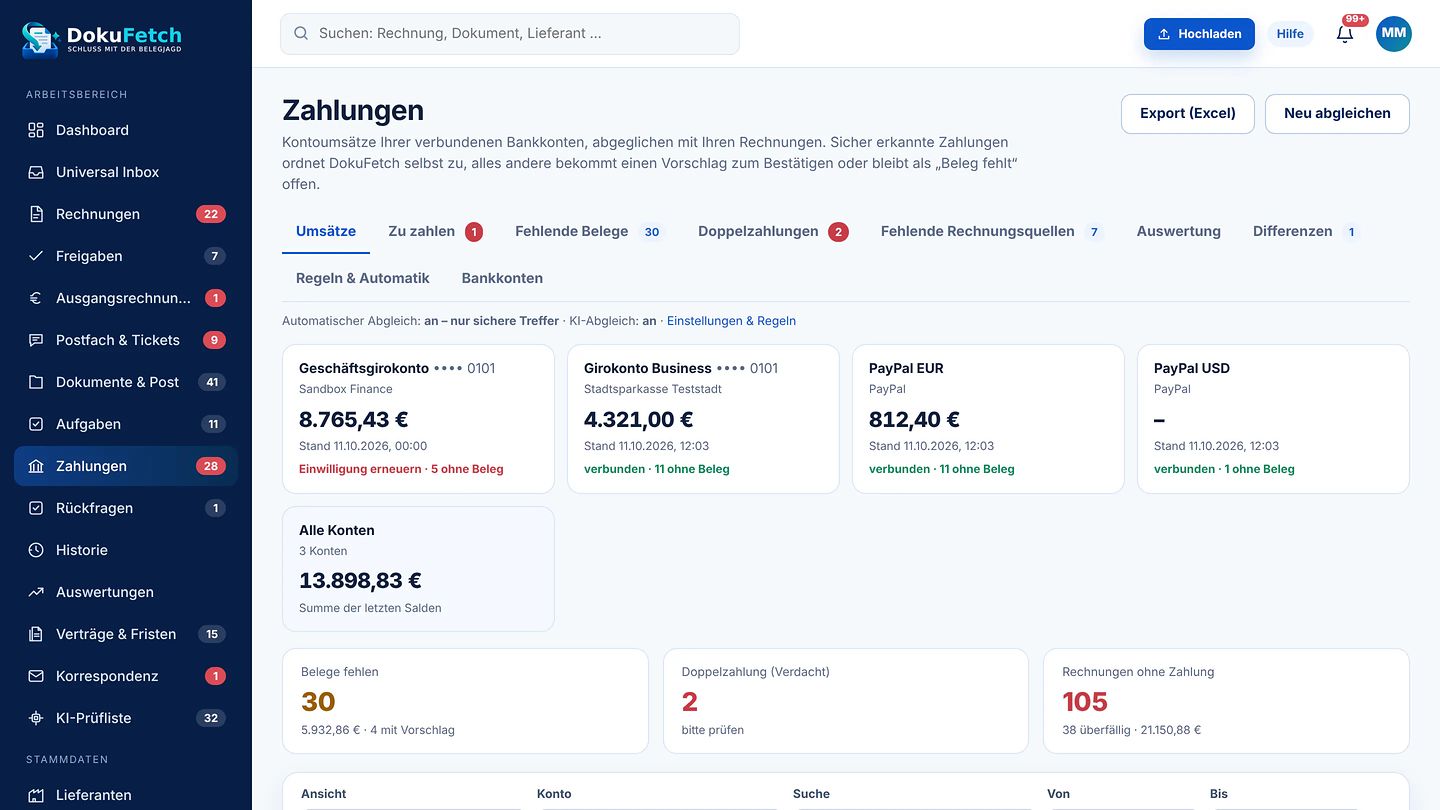The width and height of the screenshot is (1440, 810).
Task: Click the Hochladen upload button
Action: click(x=1199, y=34)
